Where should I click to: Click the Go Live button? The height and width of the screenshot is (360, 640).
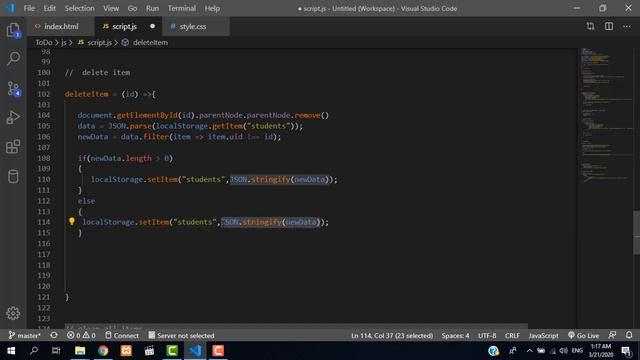click(x=583, y=336)
